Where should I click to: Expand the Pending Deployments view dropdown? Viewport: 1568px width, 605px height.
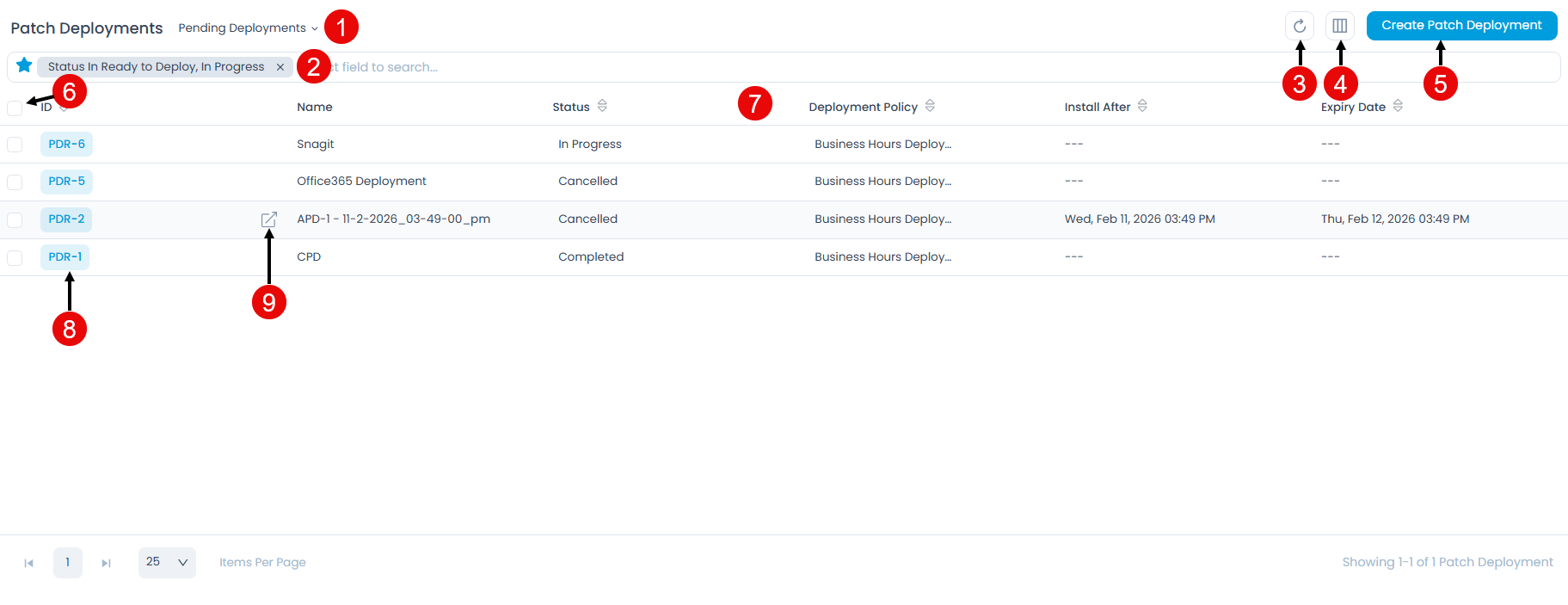[248, 28]
